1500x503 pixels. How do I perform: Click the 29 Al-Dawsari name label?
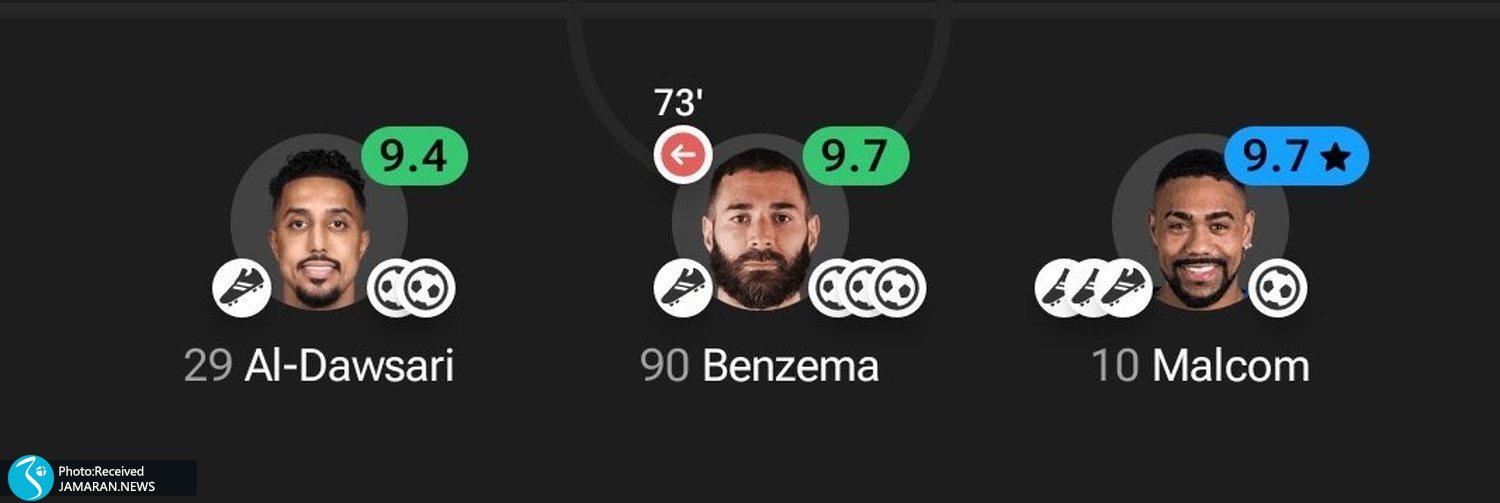pos(319,366)
